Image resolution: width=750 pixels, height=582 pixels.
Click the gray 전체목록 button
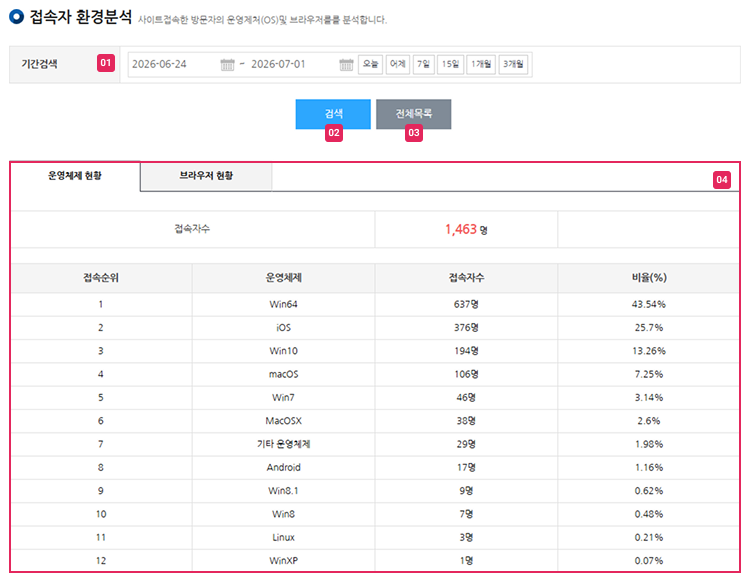pyautogui.click(x=413, y=114)
